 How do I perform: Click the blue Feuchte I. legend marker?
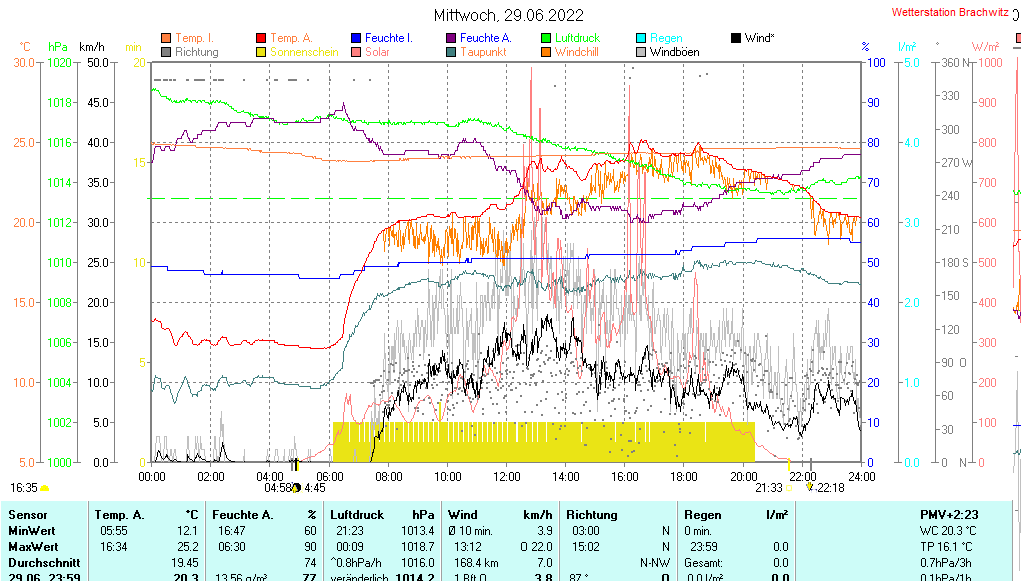pyautogui.click(x=356, y=38)
